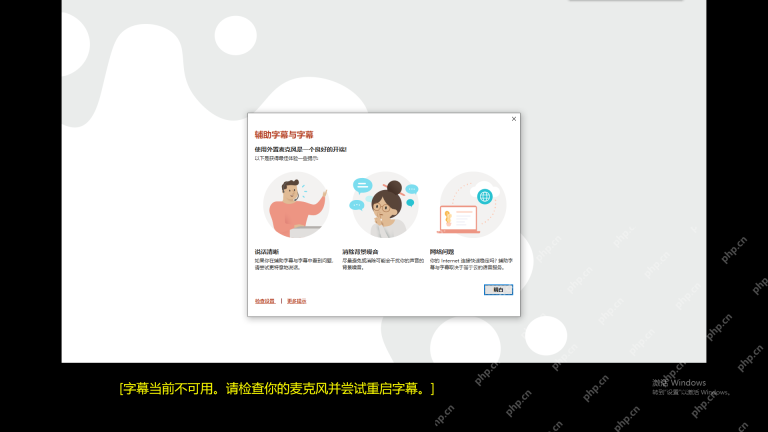The height and width of the screenshot is (432, 768).
Task: Open the 检查设置 link
Action: (265, 301)
